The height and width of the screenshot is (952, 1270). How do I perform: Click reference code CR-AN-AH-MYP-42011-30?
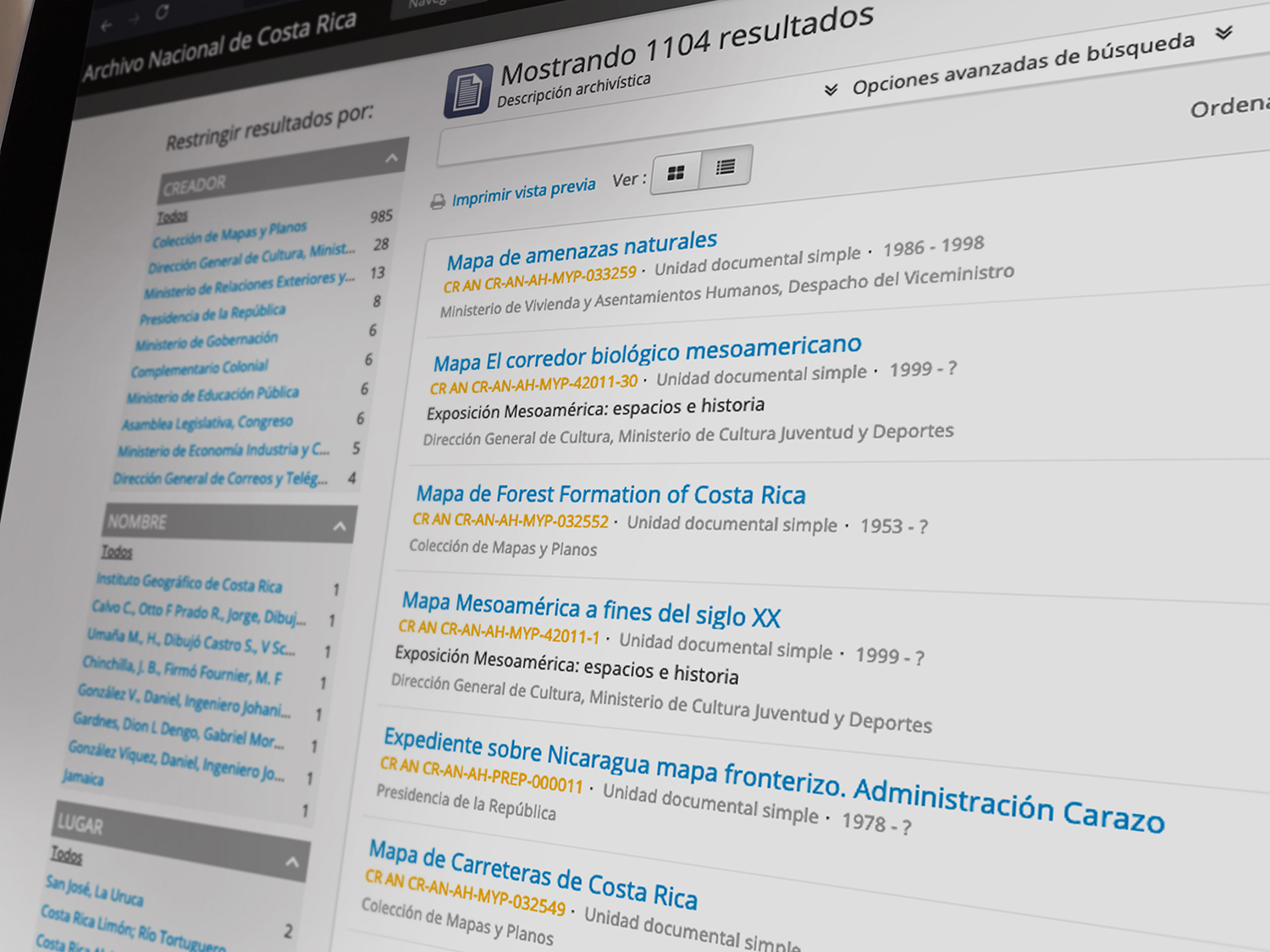pyautogui.click(x=534, y=385)
